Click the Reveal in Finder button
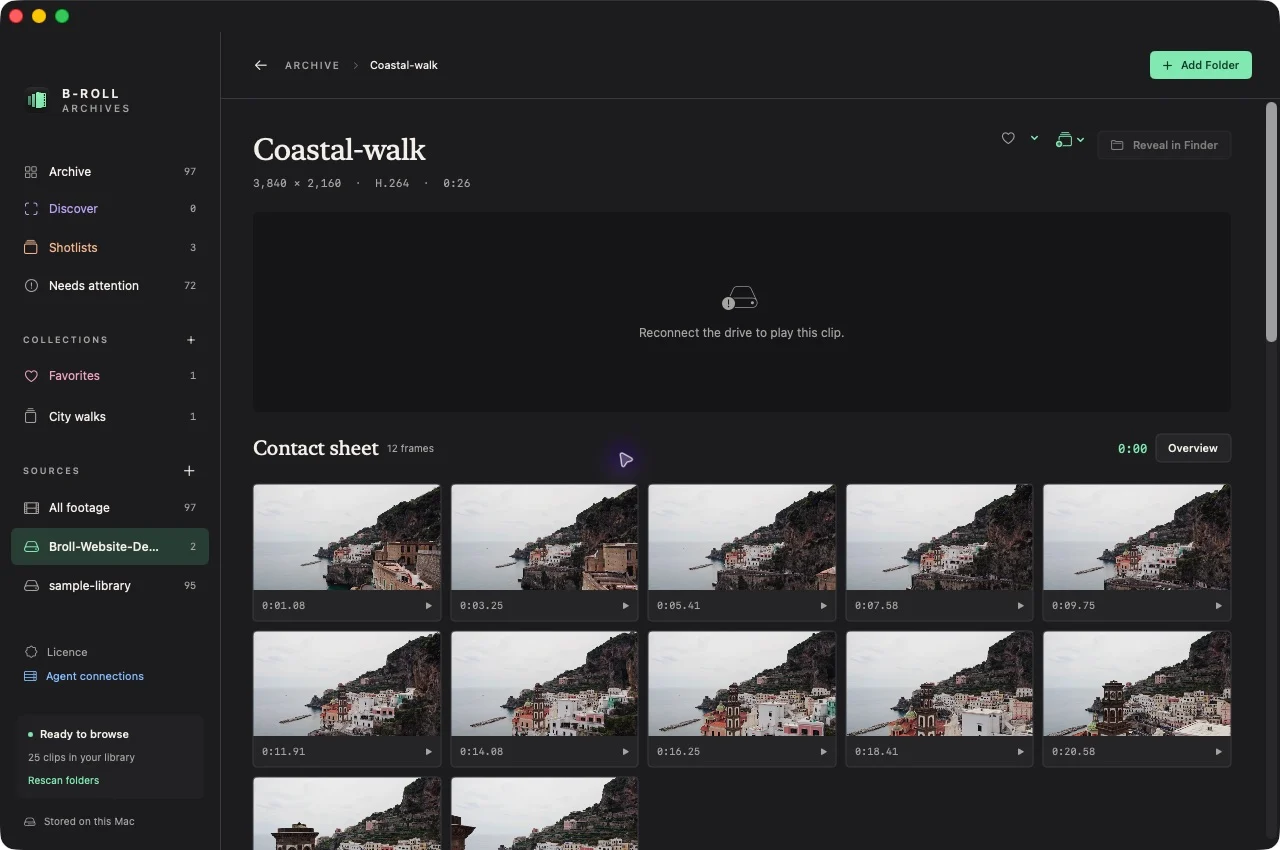This screenshot has width=1280, height=850. (x=1164, y=145)
